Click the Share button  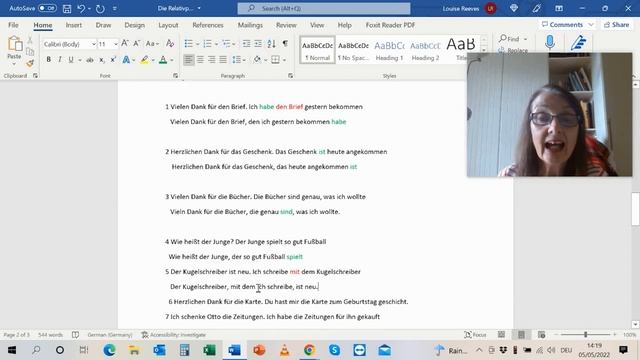pyautogui.click(x=616, y=24)
